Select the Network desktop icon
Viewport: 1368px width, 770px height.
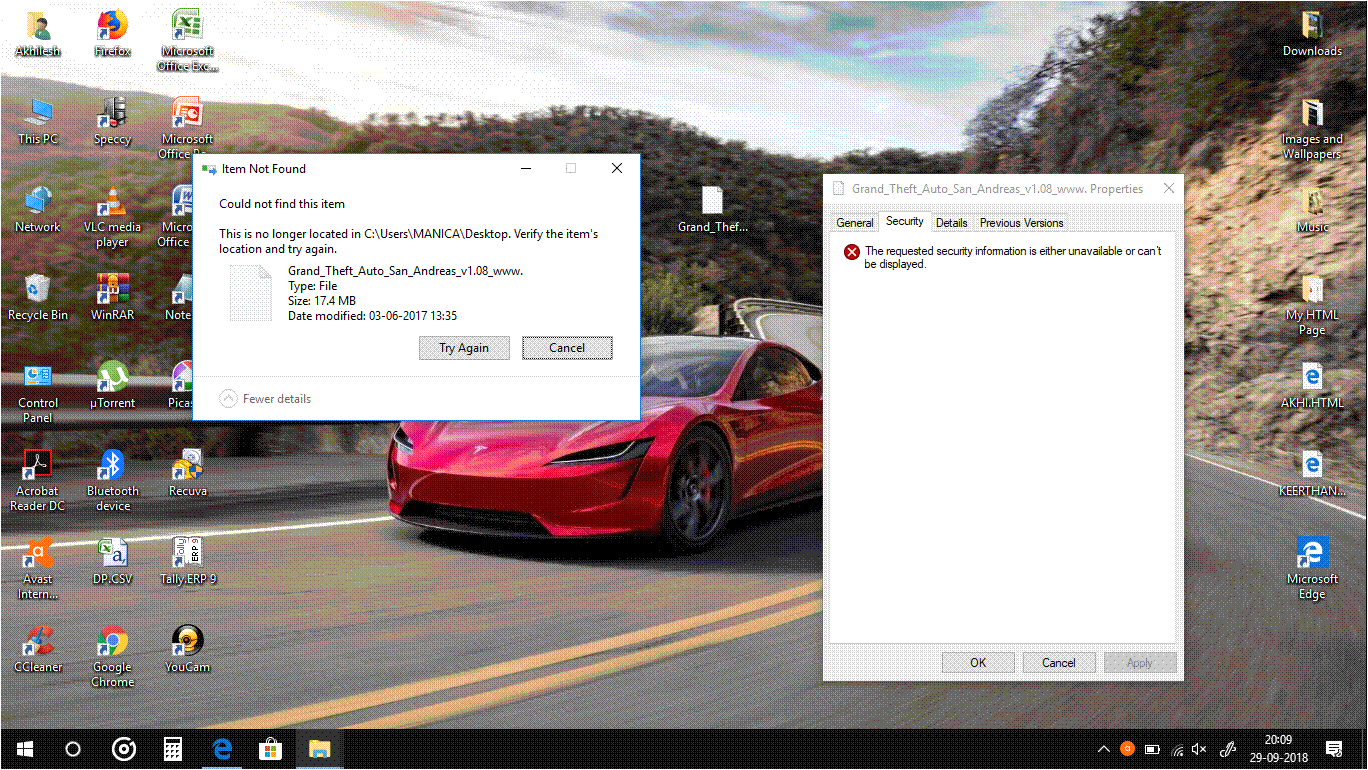[x=38, y=210]
